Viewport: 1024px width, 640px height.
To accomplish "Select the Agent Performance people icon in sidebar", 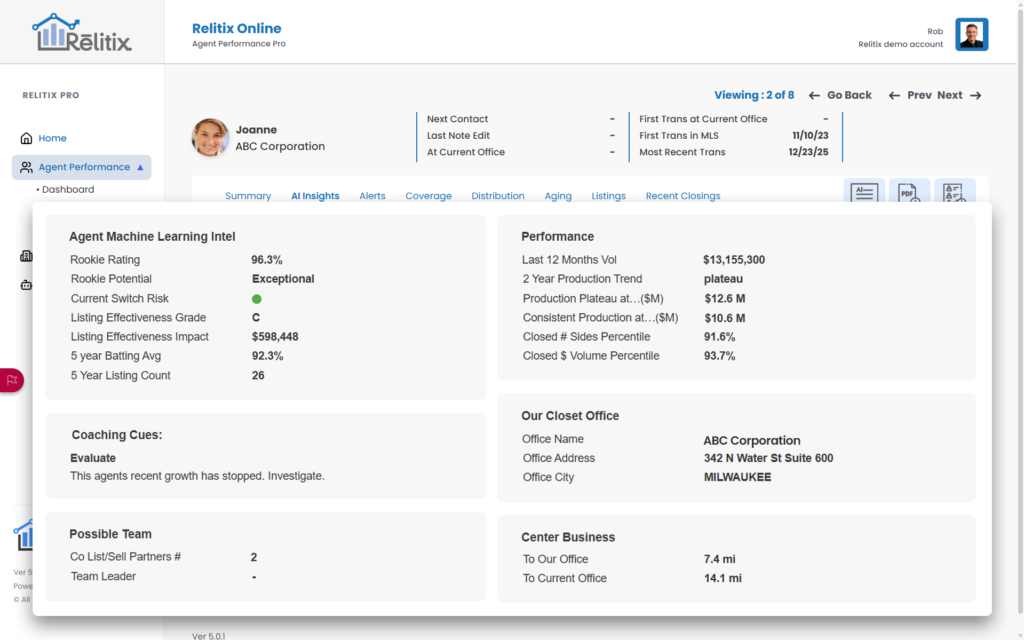I will (24, 167).
